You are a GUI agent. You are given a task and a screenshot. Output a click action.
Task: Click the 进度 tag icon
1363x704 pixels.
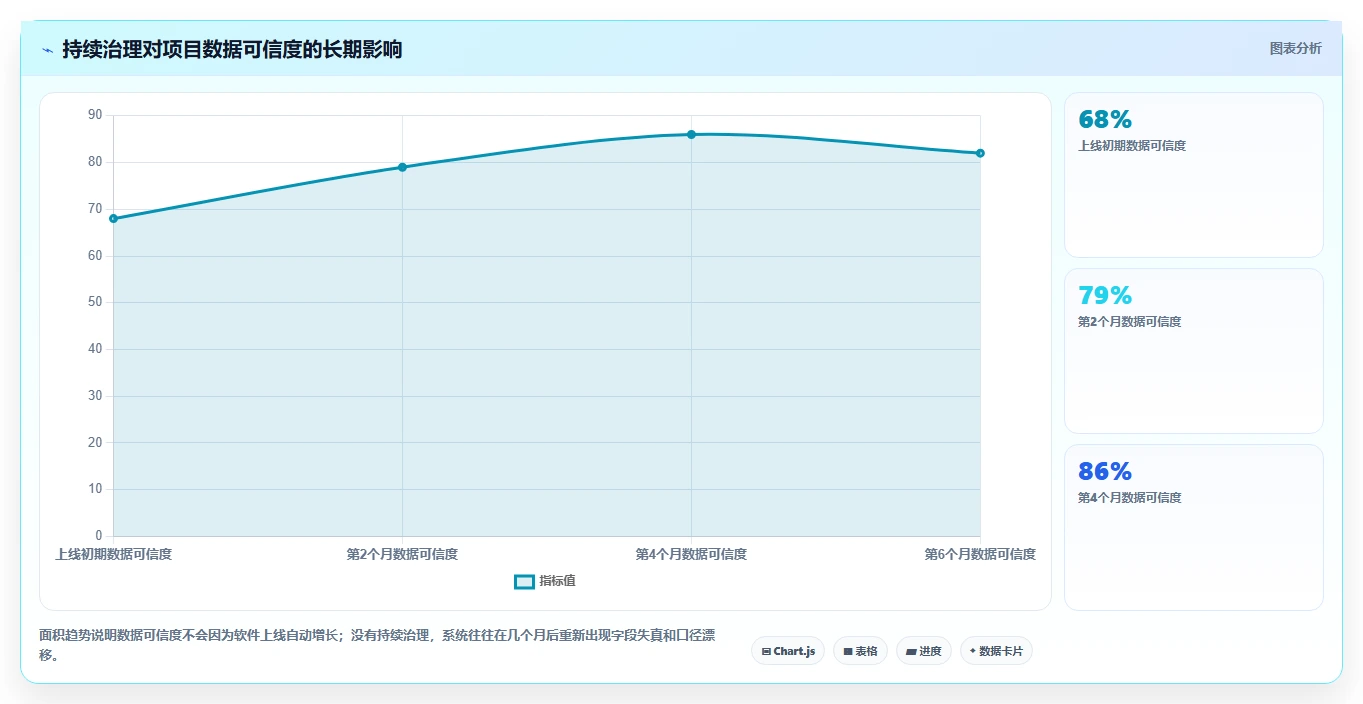pos(911,651)
